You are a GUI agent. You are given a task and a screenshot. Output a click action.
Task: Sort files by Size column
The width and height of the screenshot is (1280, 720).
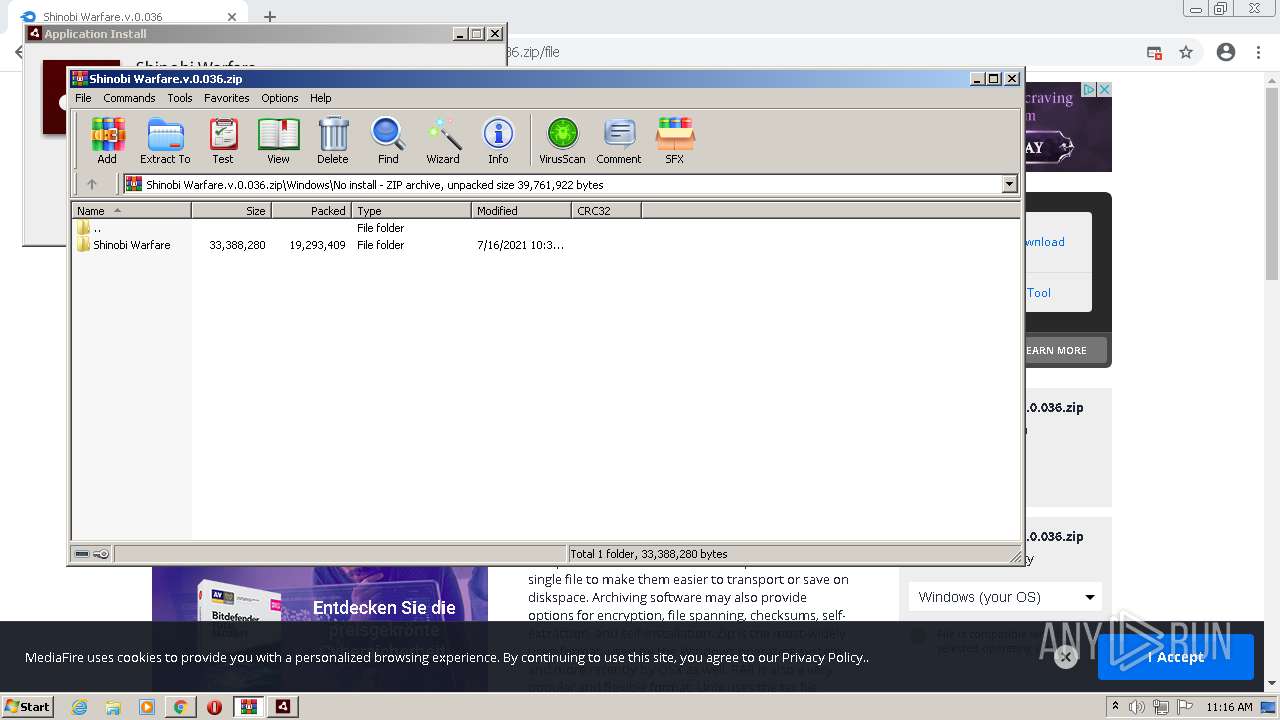coord(231,210)
